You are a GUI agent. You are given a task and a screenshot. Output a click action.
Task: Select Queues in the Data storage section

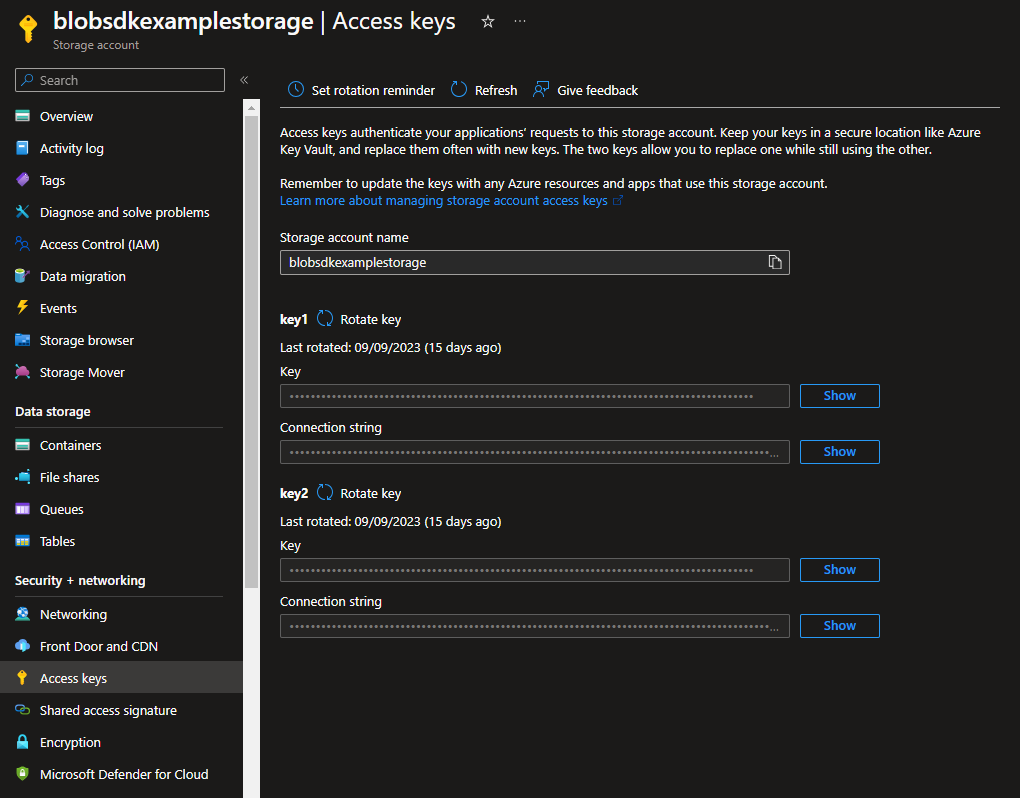64,509
